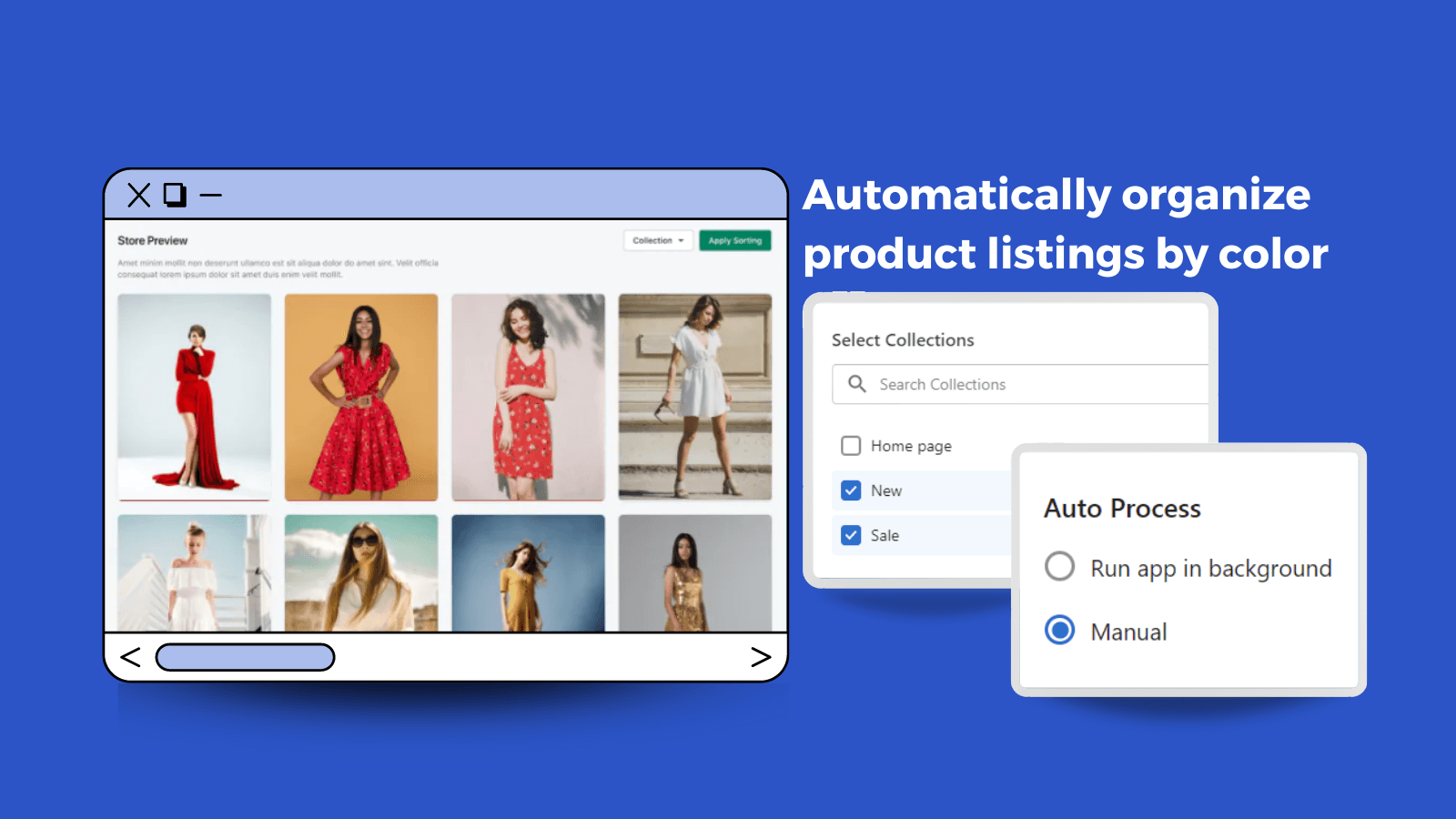The height and width of the screenshot is (819, 1456).
Task: Check the Home page collection
Action: (850, 446)
